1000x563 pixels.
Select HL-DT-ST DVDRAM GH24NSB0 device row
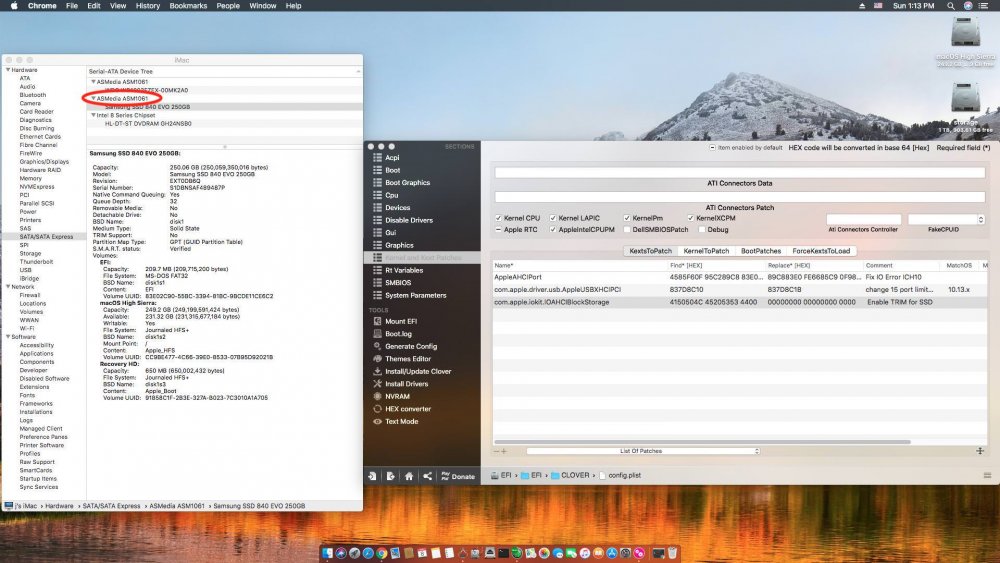(224, 124)
